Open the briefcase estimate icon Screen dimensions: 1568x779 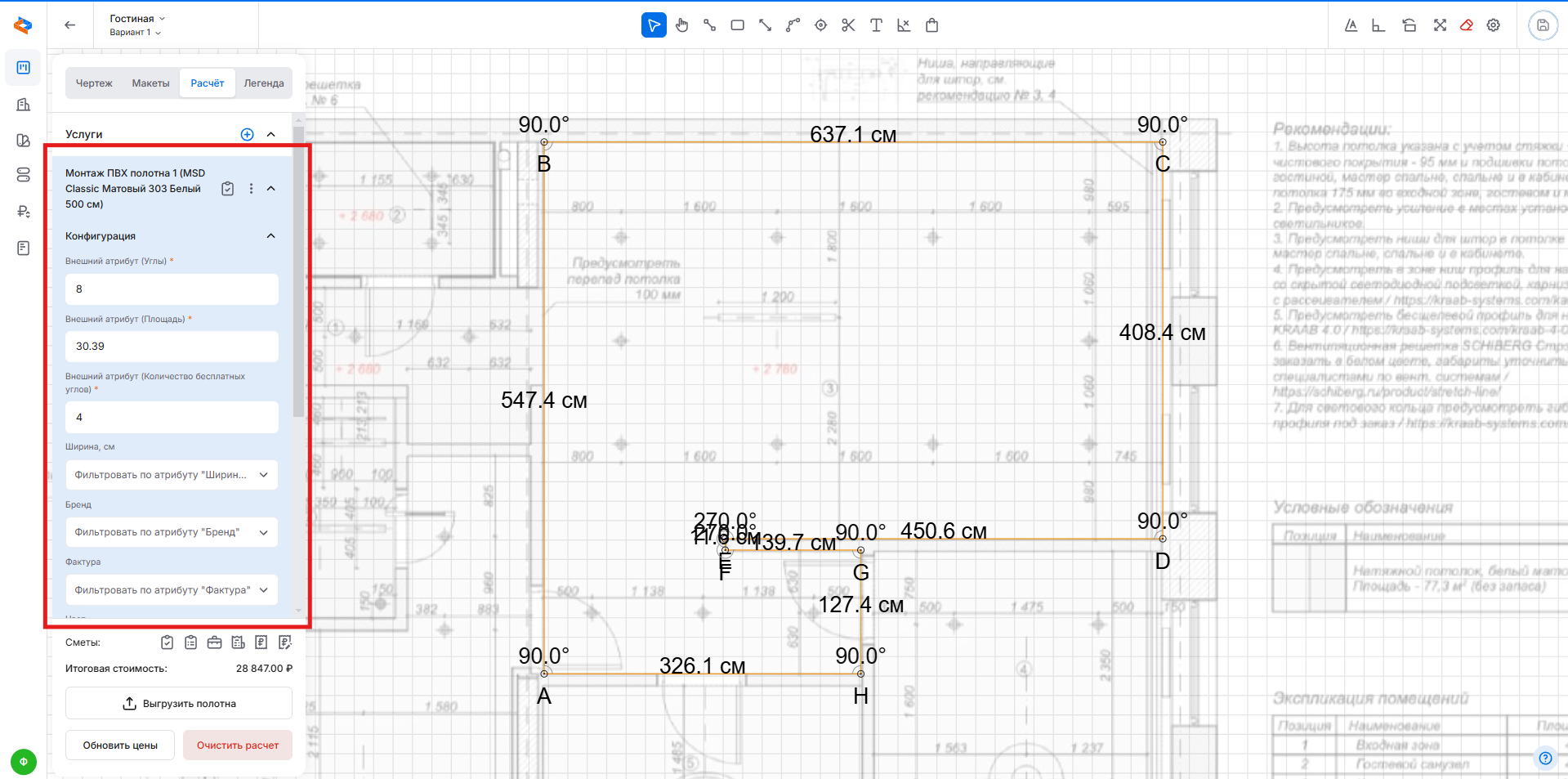[x=214, y=642]
